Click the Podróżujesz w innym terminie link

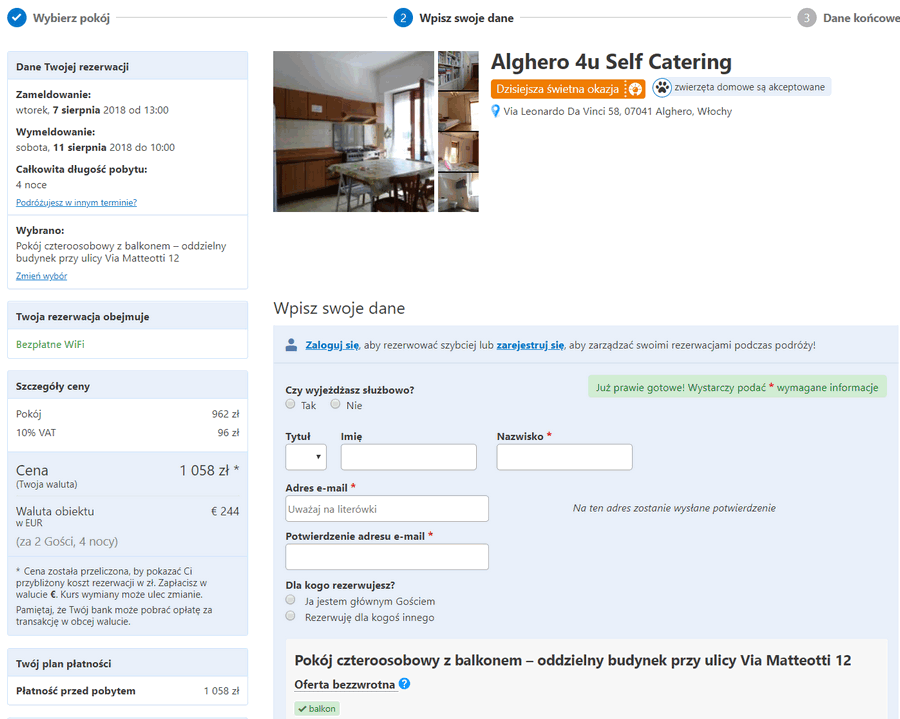point(76,203)
